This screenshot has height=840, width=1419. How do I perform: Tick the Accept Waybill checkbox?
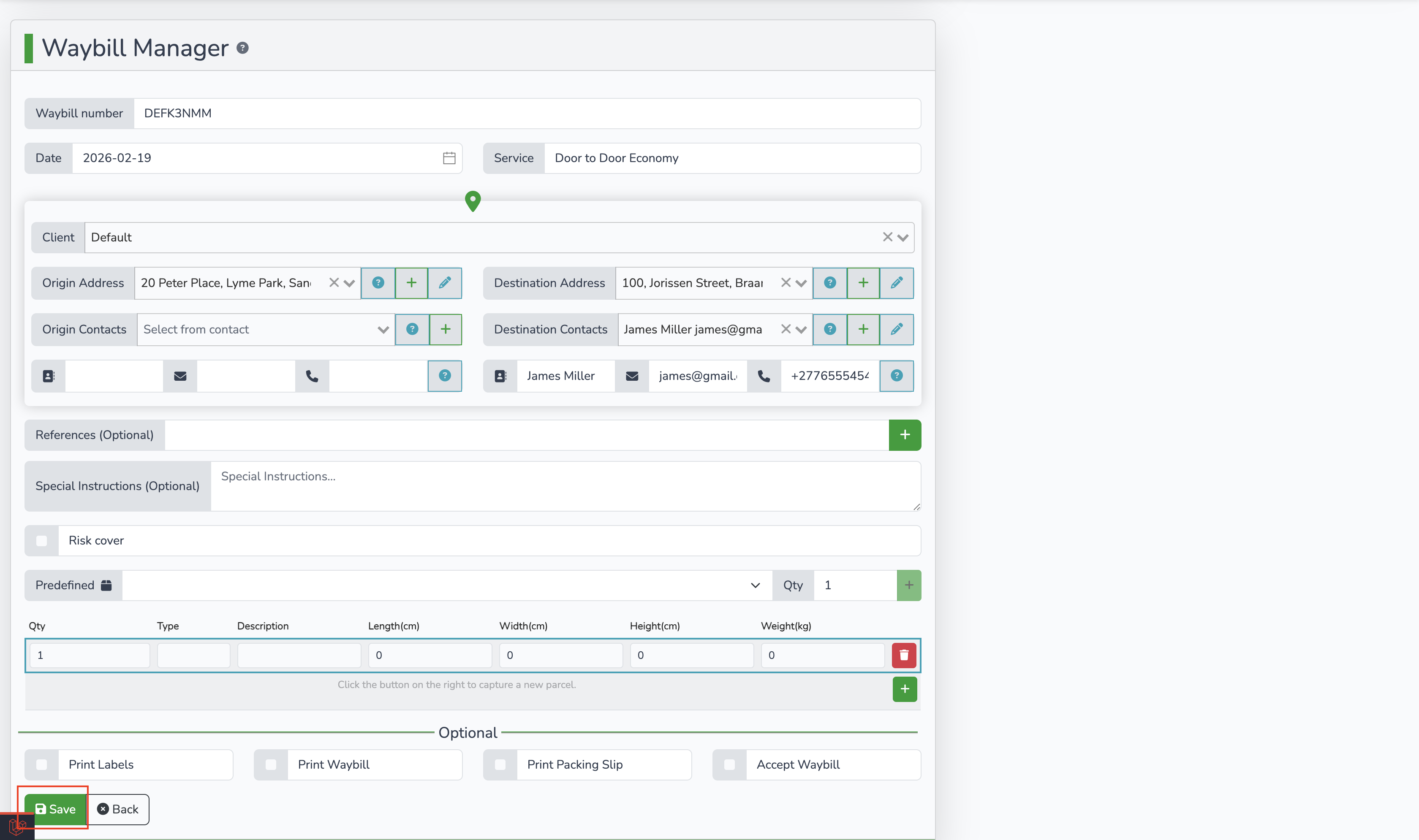coord(730,765)
